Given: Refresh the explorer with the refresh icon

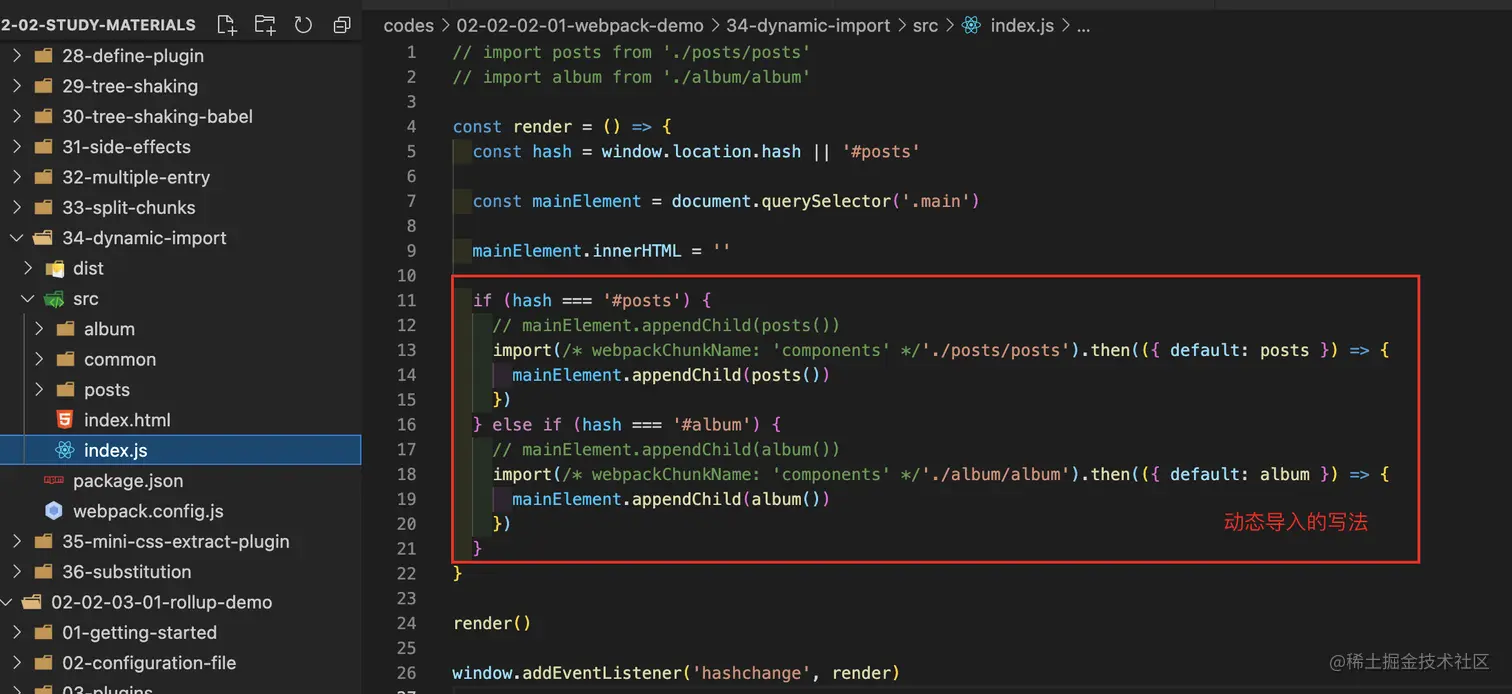Looking at the screenshot, I should [x=303, y=25].
